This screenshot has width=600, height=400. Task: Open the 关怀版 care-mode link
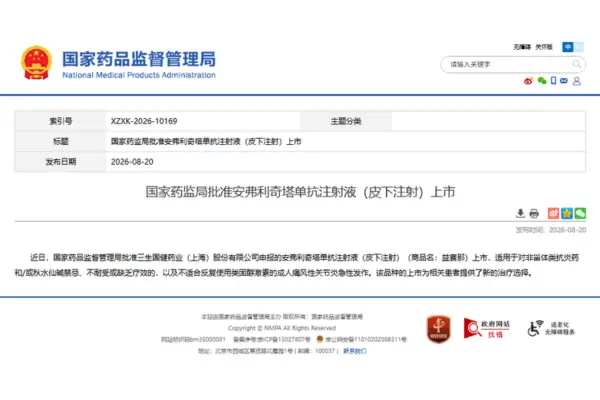tap(544, 47)
